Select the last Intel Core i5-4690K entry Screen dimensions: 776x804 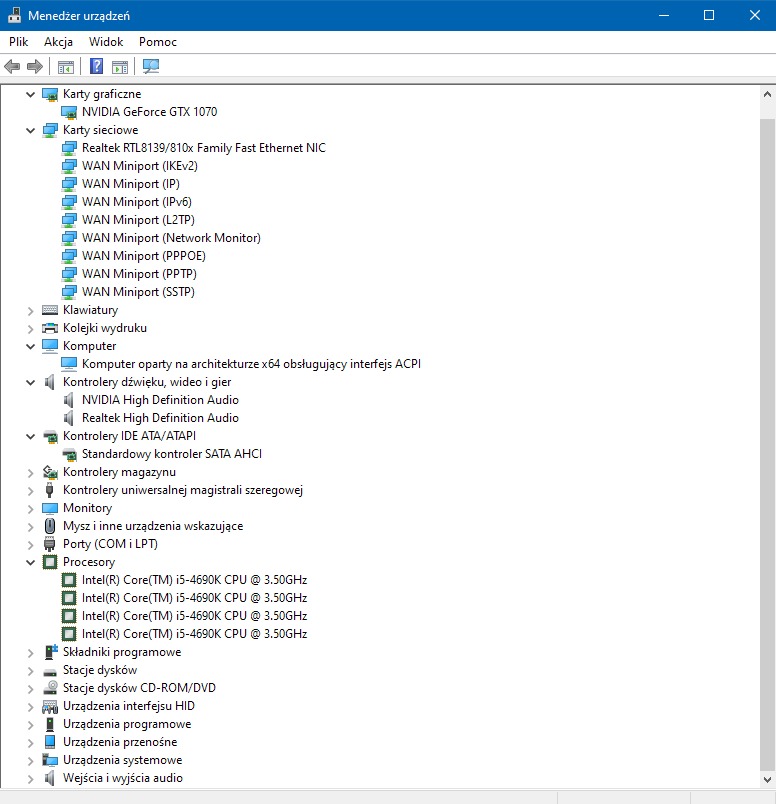(194, 634)
